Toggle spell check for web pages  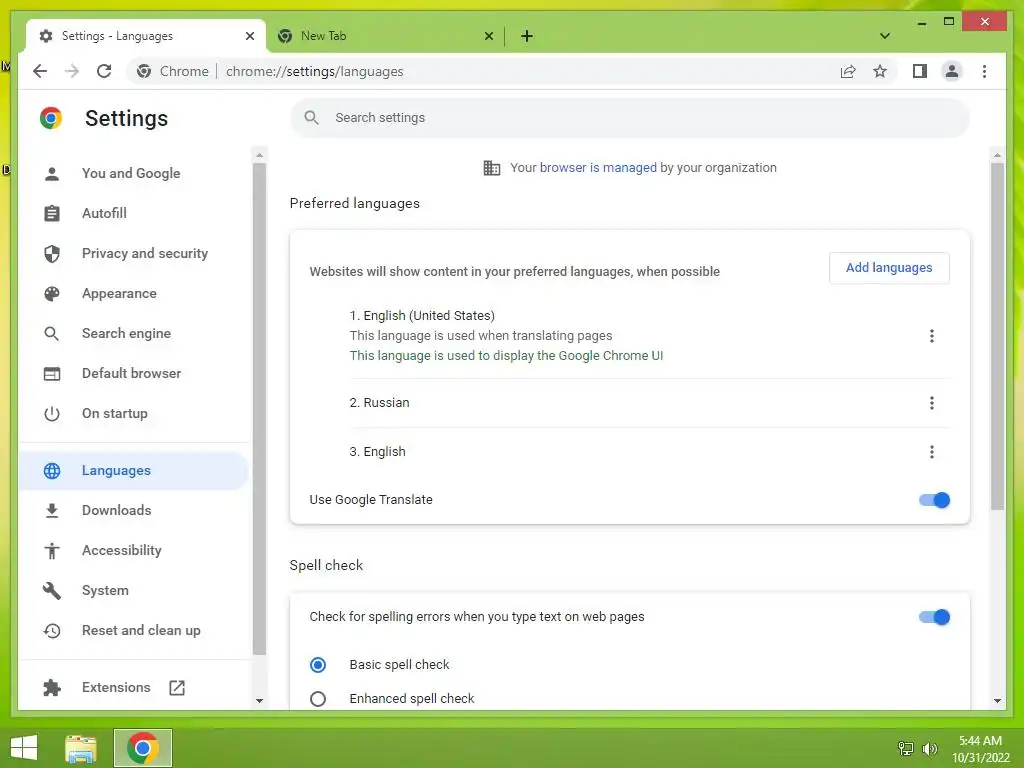[934, 617]
